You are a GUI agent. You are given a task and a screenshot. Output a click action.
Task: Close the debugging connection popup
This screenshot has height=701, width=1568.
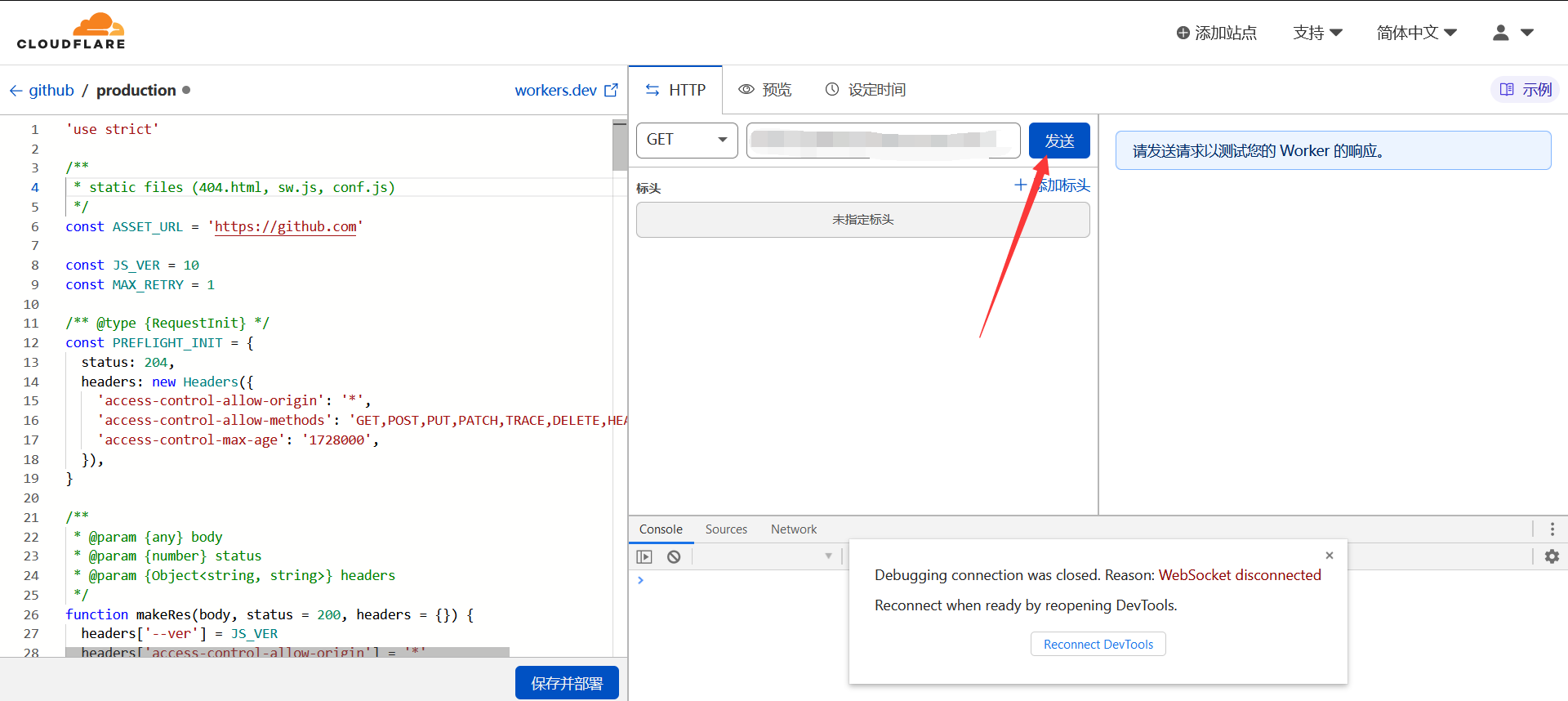[x=1330, y=556]
